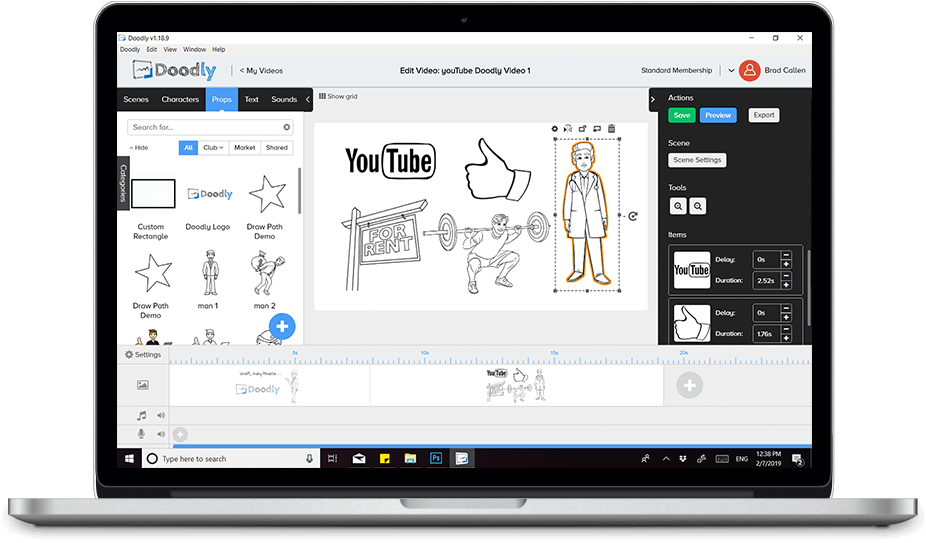
Task: Open Photoshop from the taskbar
Action: 436,458
